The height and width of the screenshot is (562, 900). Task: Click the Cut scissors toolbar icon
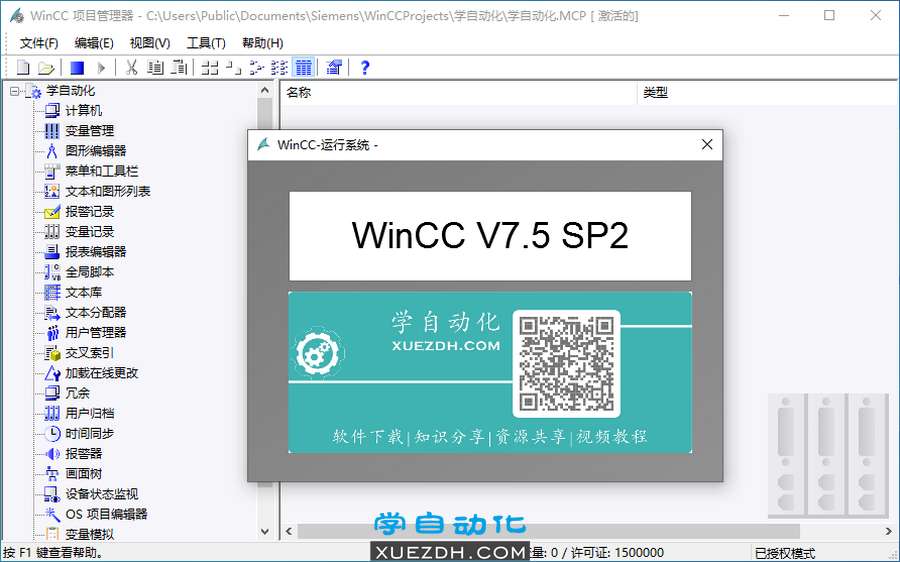(131, 68)
